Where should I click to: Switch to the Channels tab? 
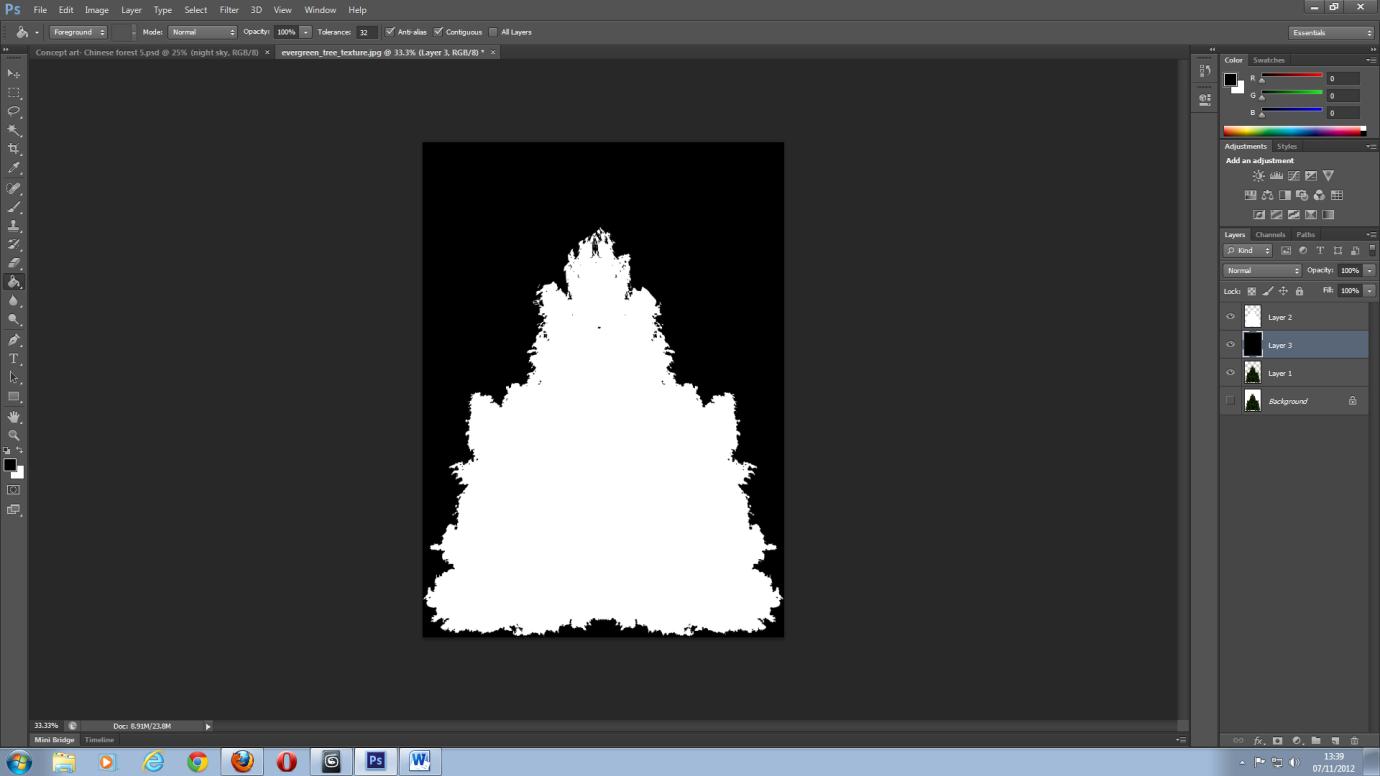(1270, 234)
